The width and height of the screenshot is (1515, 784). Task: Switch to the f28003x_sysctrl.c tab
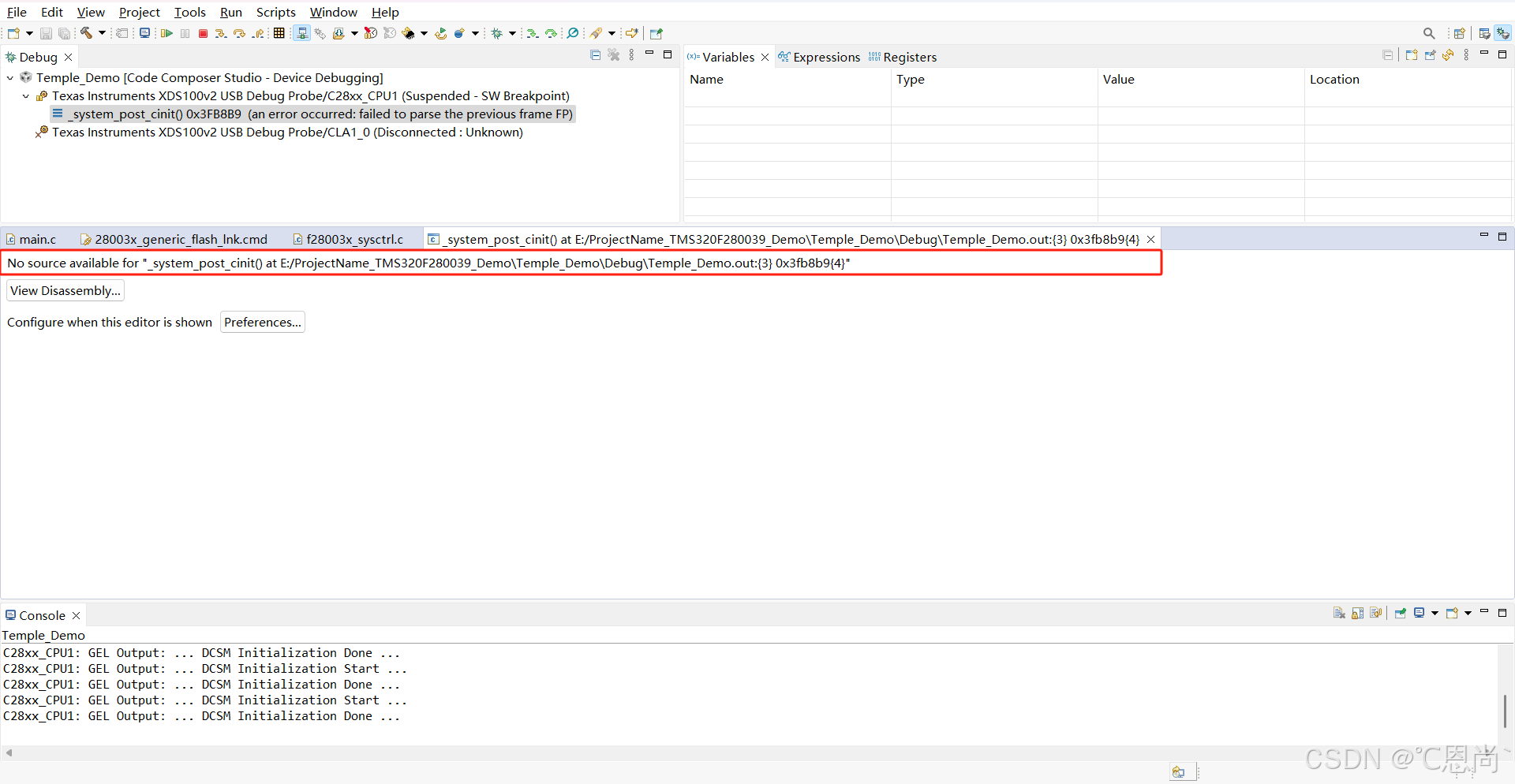tap(348, 239)
